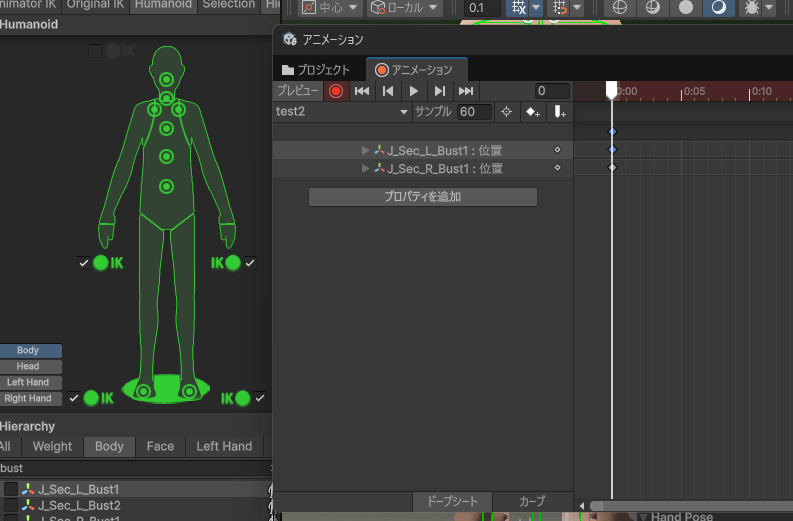Switch timeline view to カーブ
The height and width of the screenshot is (521, 793).
pos(533,501)
